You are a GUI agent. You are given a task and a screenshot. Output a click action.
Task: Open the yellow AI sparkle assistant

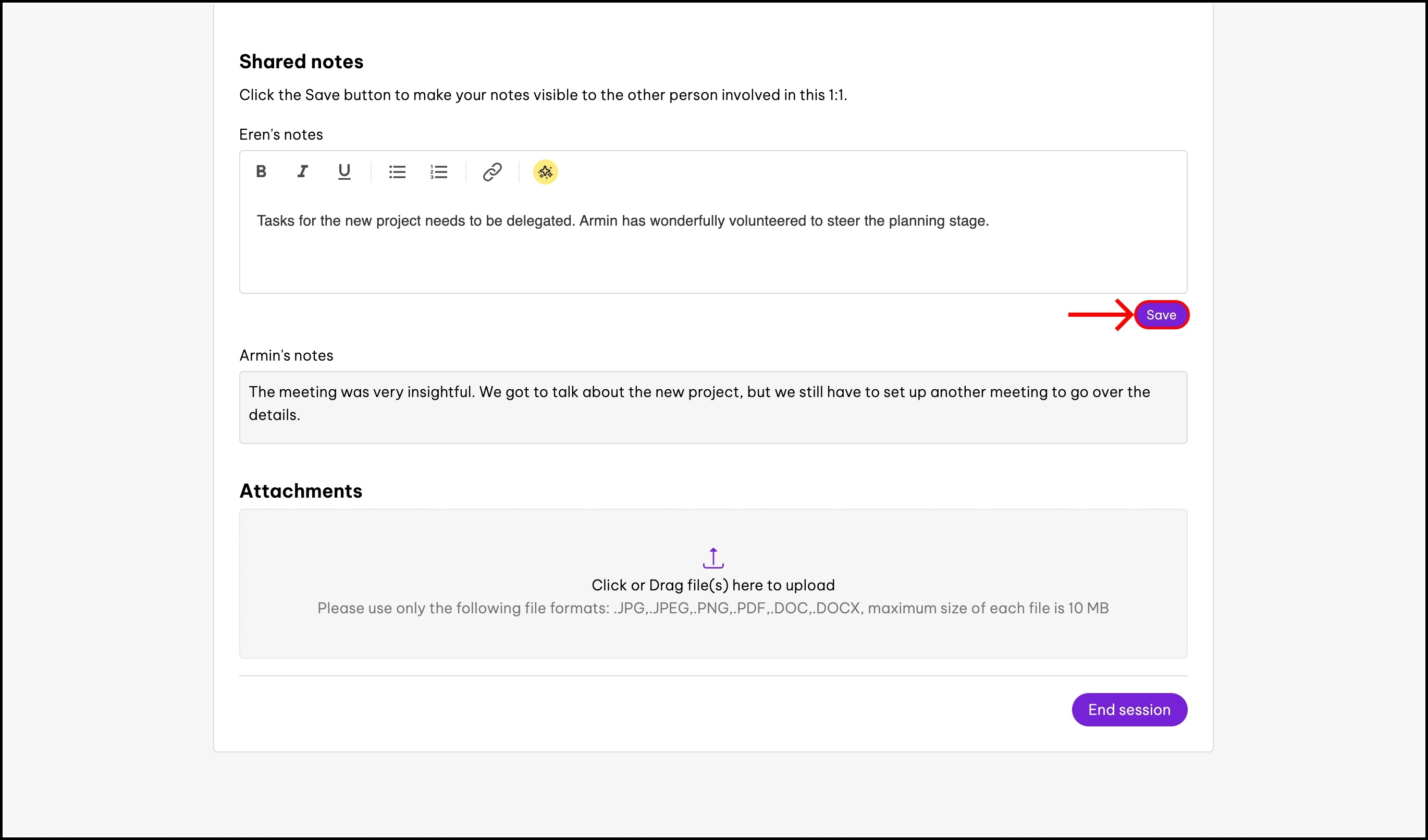pyautogui.click(x=545, y=171)
